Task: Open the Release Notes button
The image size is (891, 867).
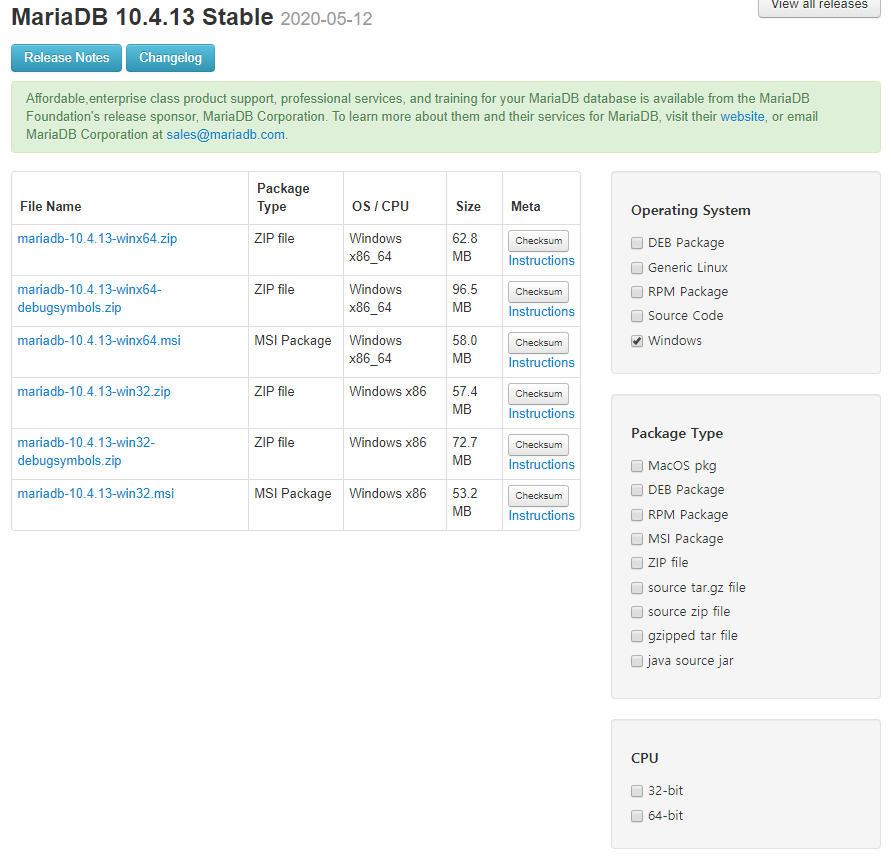Action: 66,58
